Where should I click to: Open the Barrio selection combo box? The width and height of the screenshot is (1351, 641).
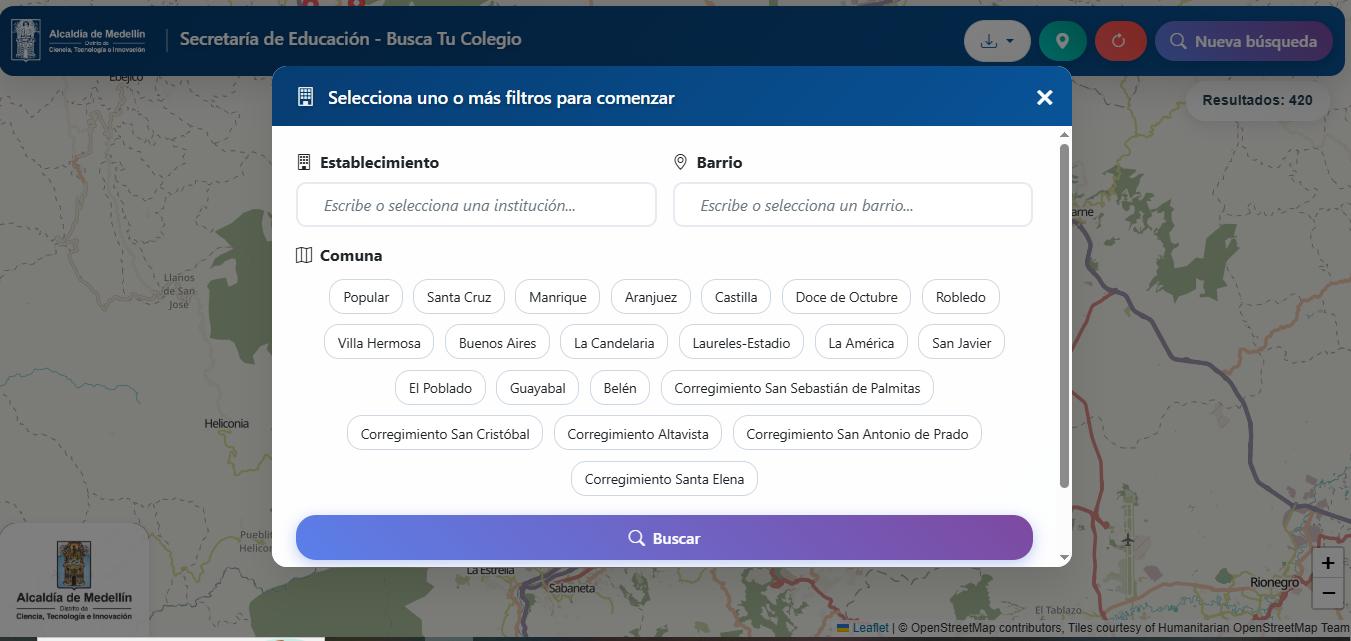click(x=852, y=205)
